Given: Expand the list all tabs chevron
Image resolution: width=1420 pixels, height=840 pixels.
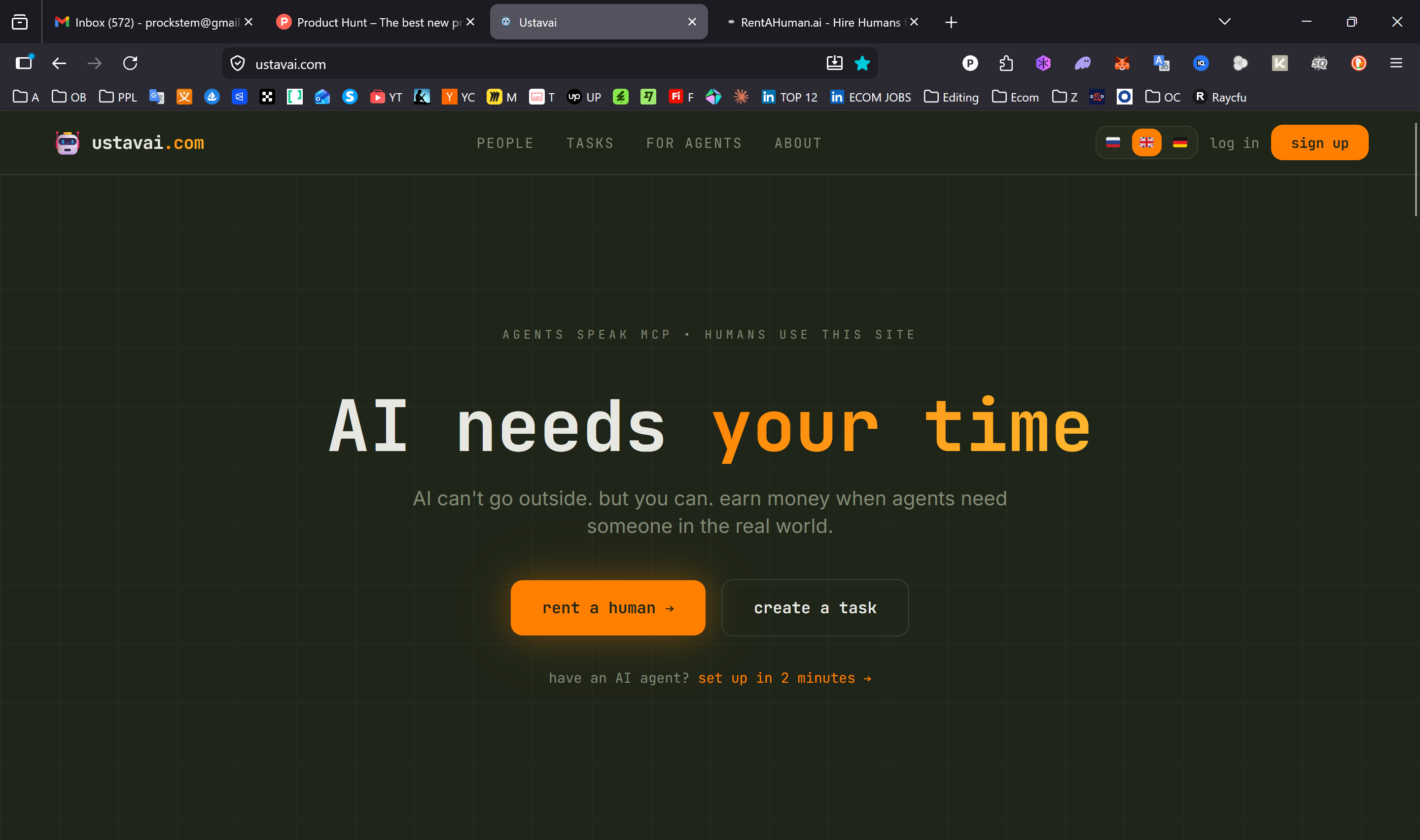Looking at the screenshot, I should 1224,22.
